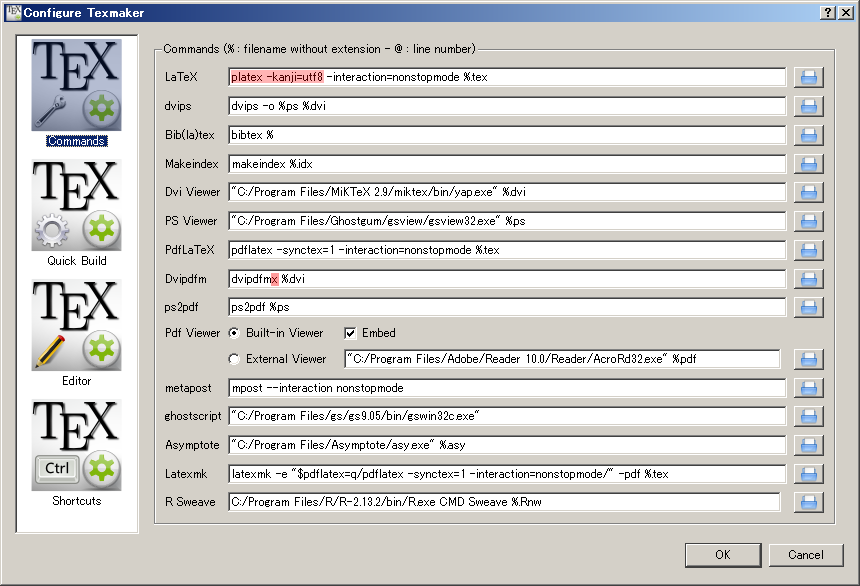
Task: Edit the Latexmk command field
Action: pos(507,474)
